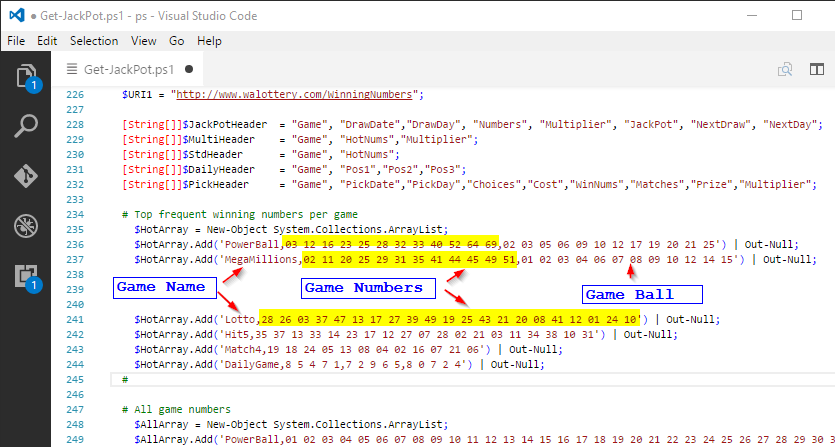Open the Extensions view in activity bar
835x447 pixels.
click(x=26, y=278)
